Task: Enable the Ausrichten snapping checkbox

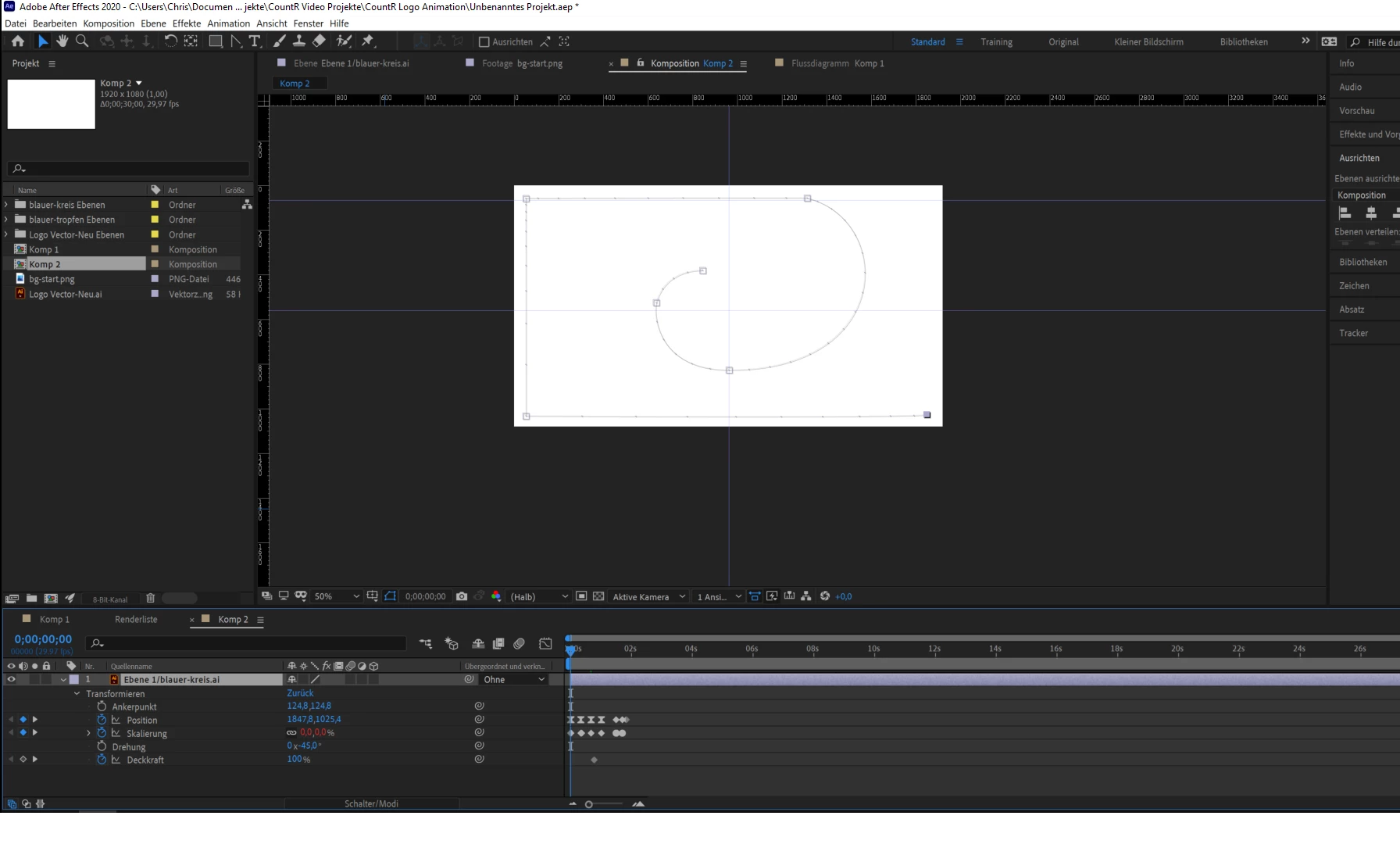Action: 484,42
